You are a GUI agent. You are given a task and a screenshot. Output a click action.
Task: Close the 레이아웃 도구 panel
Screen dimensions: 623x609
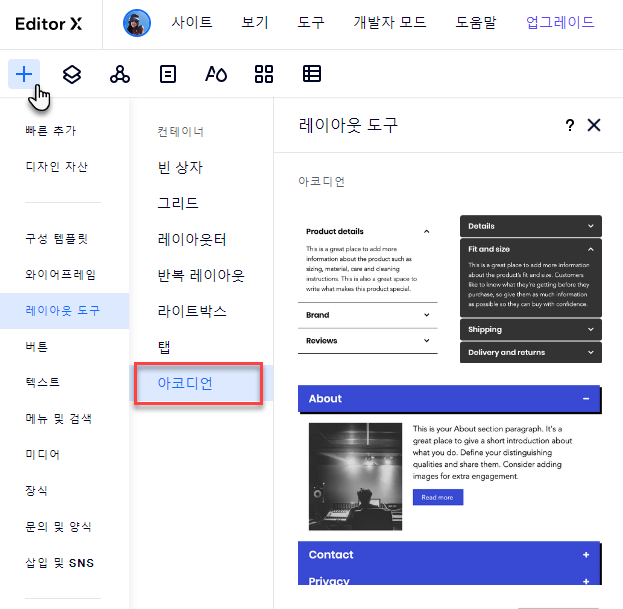tap(594, 125)
